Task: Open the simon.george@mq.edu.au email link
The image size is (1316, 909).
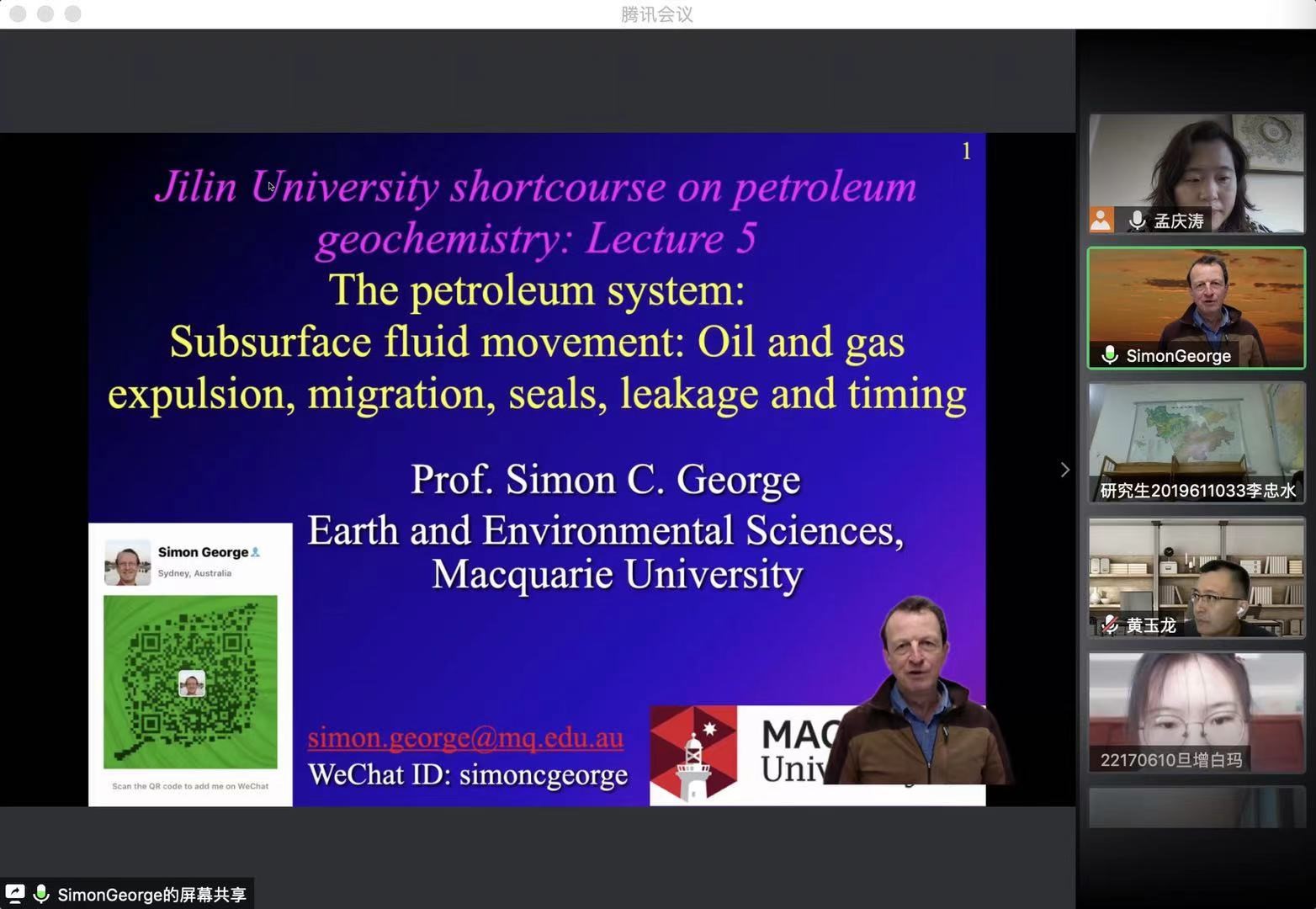Action: click(x=465, y=737)
